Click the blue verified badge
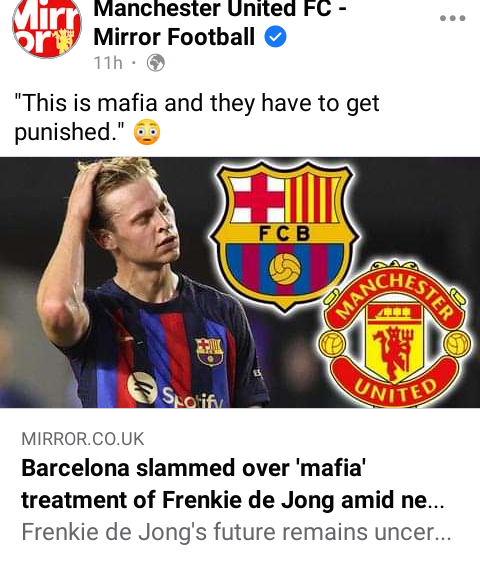Screen dimensions: 480x563 (275, 37)
